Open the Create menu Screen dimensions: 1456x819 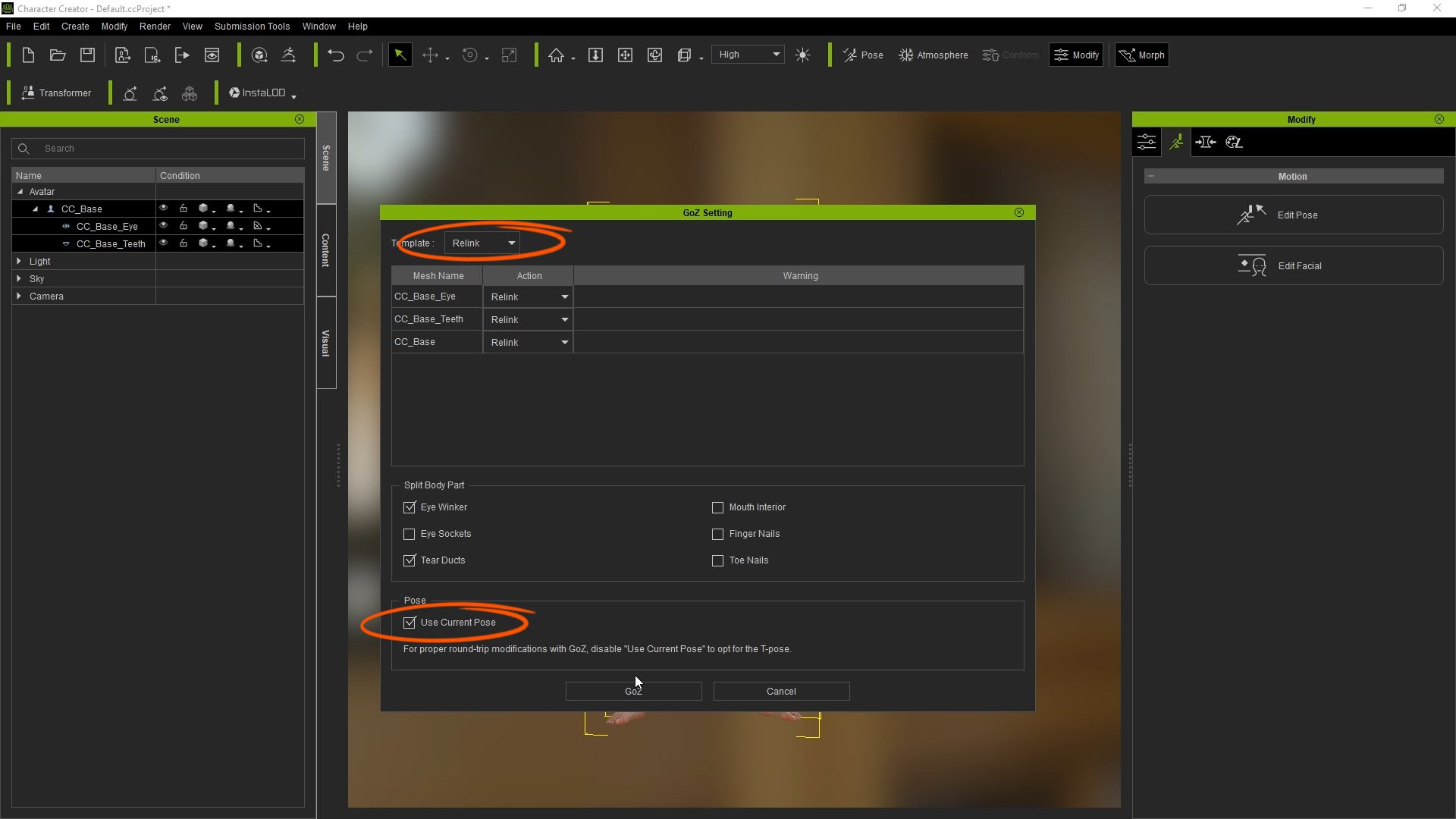pyautogui.click(x=75, y=26)
